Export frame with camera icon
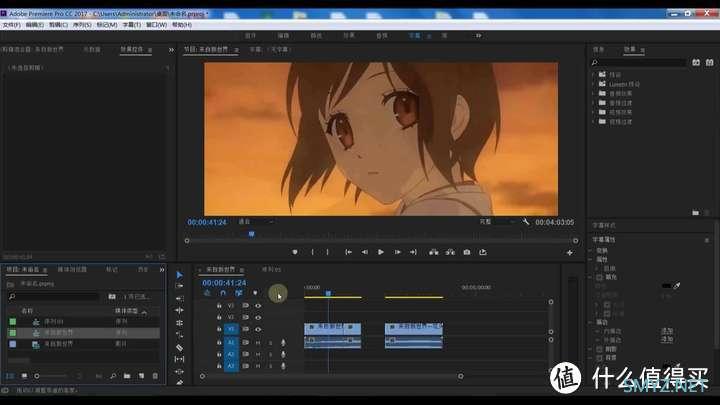Viewport: 720px width, 405px height. coord(467,252)
